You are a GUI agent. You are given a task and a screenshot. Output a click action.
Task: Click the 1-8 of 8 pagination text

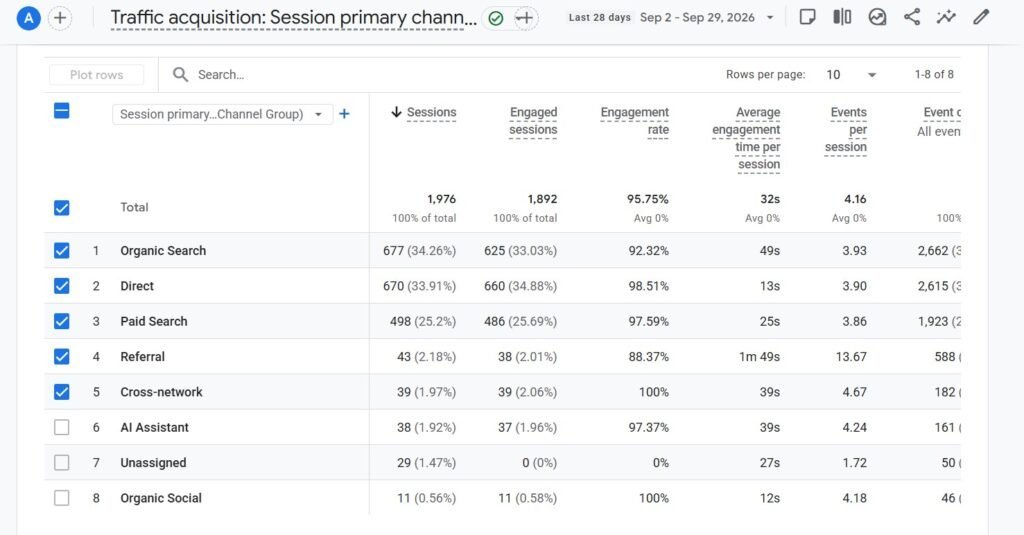coord(934,74)
